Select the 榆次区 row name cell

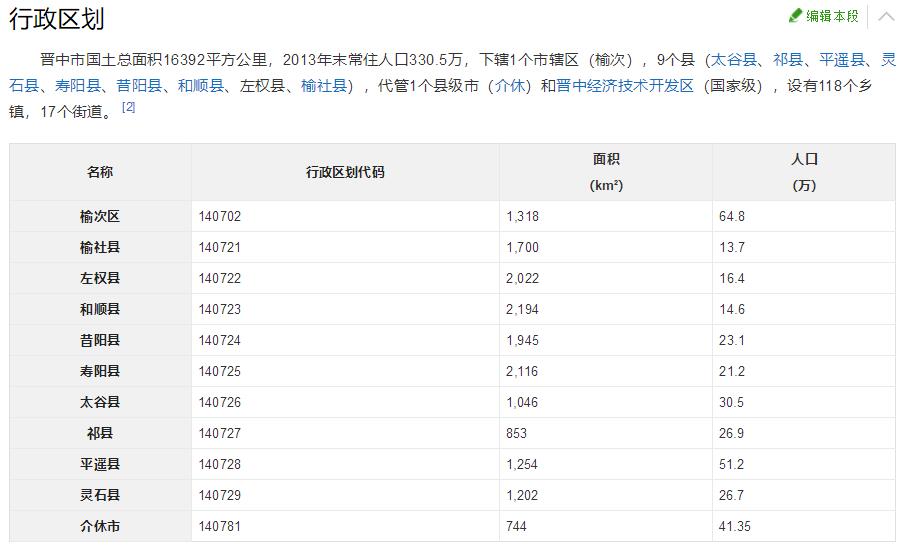click(100, 217)
